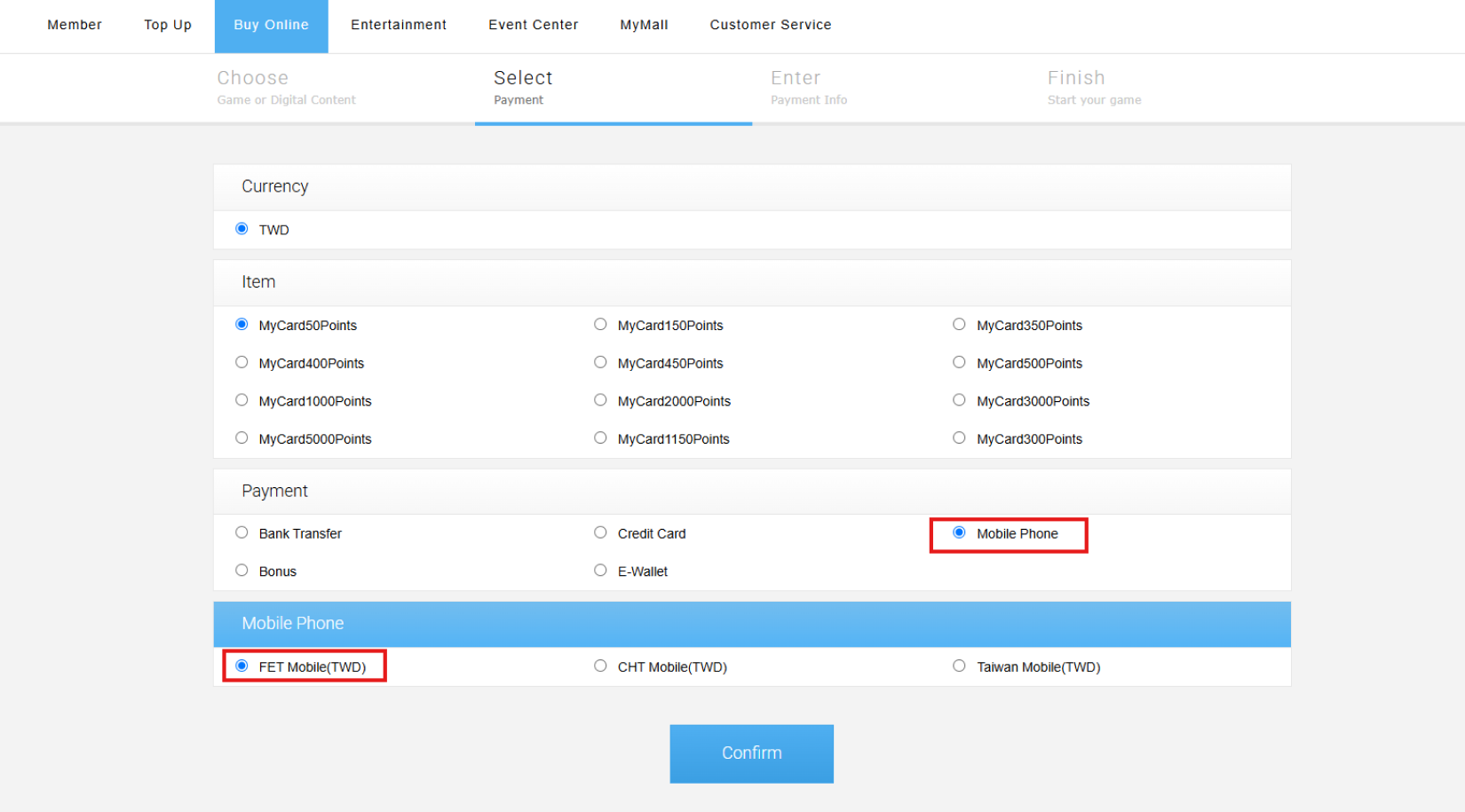Click the Payment section header
The width and height of the screenshot is (1465, 812).
(752, 492)
